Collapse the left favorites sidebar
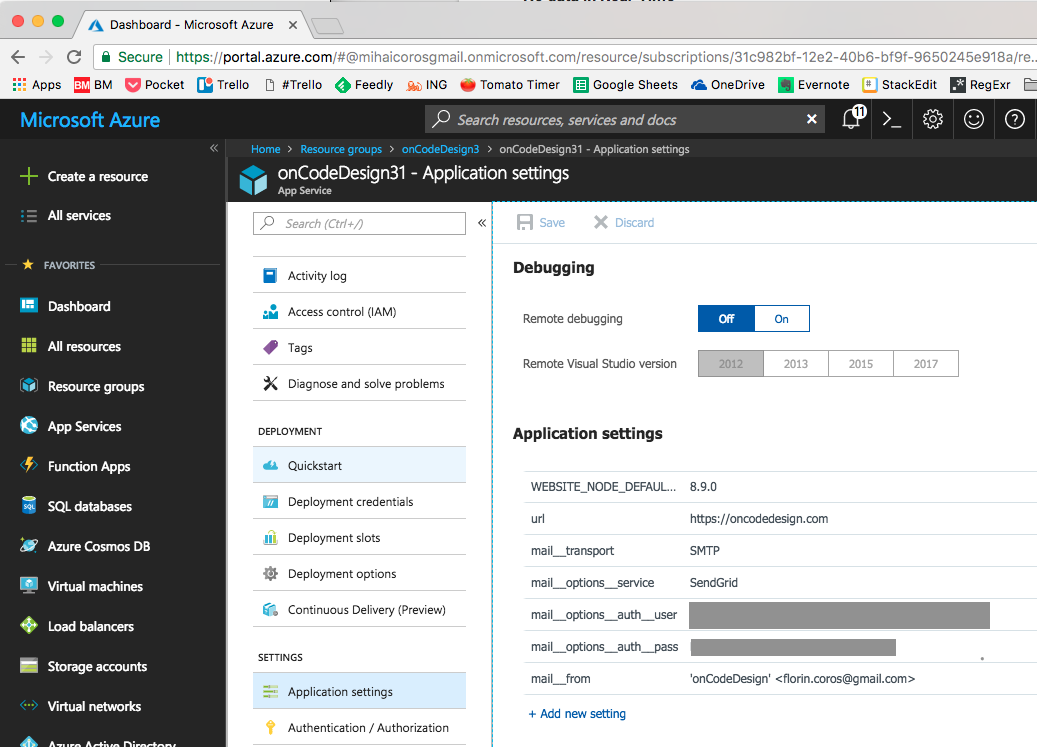The height and width of the screenshot is (747, 1037). (x=214, y=148)
